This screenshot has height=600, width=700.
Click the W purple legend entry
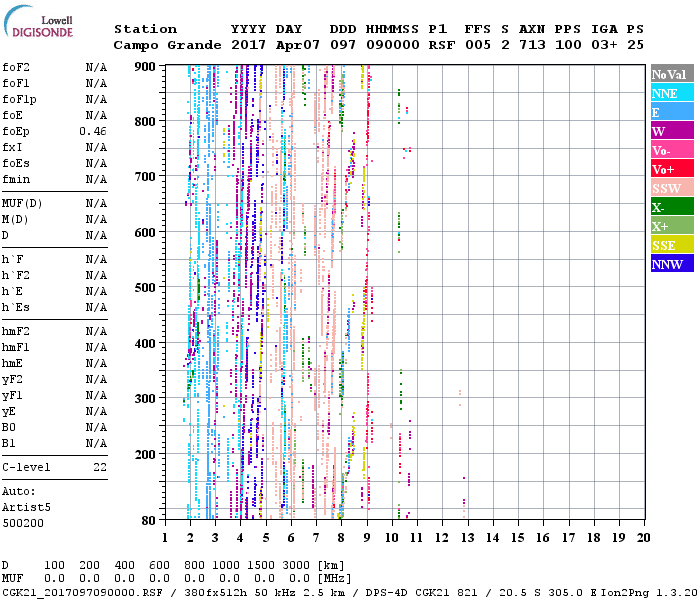[x=672, y=131]
